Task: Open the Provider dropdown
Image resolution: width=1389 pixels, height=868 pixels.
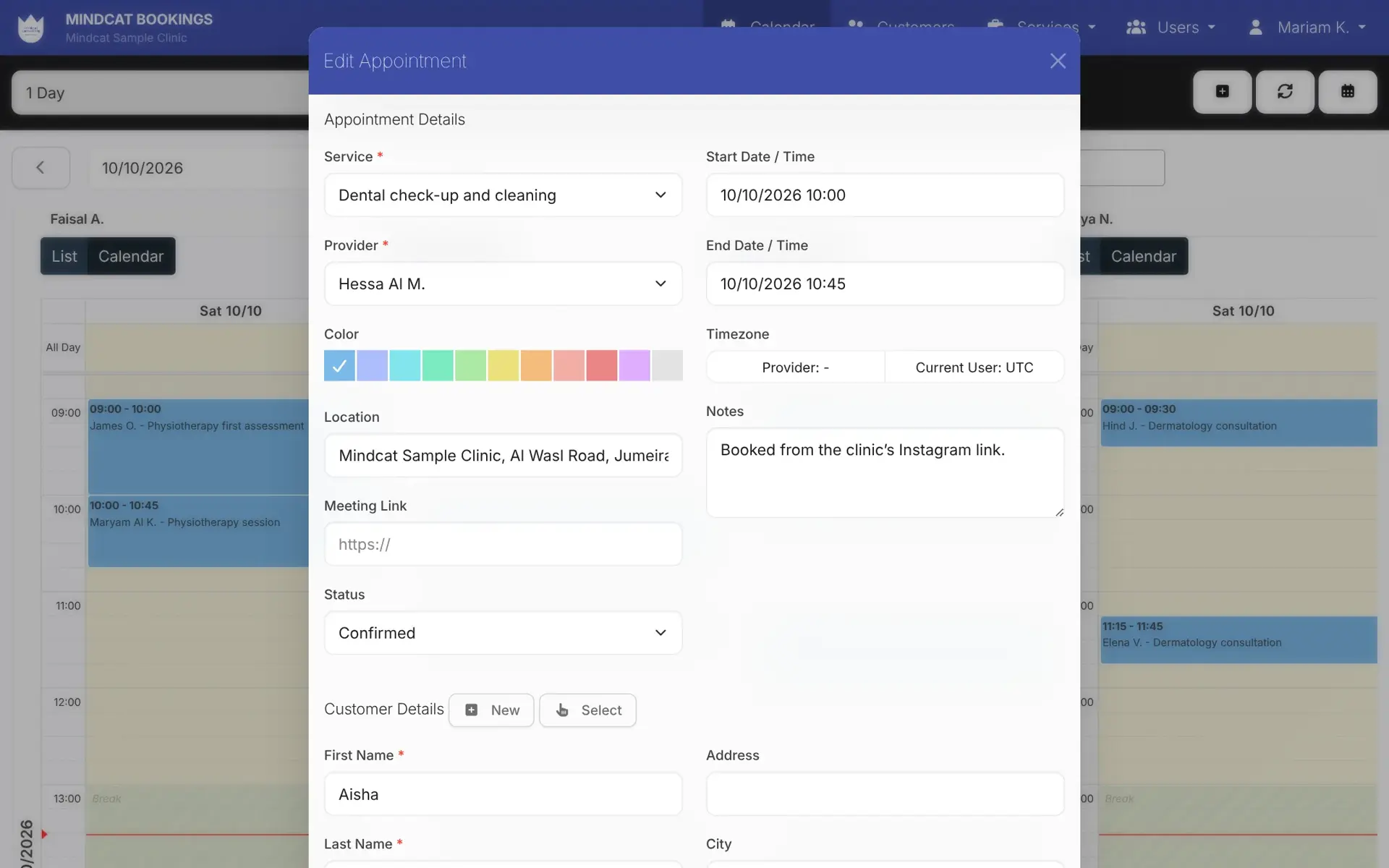Action: pyautogui.click(x=503, y=284)
